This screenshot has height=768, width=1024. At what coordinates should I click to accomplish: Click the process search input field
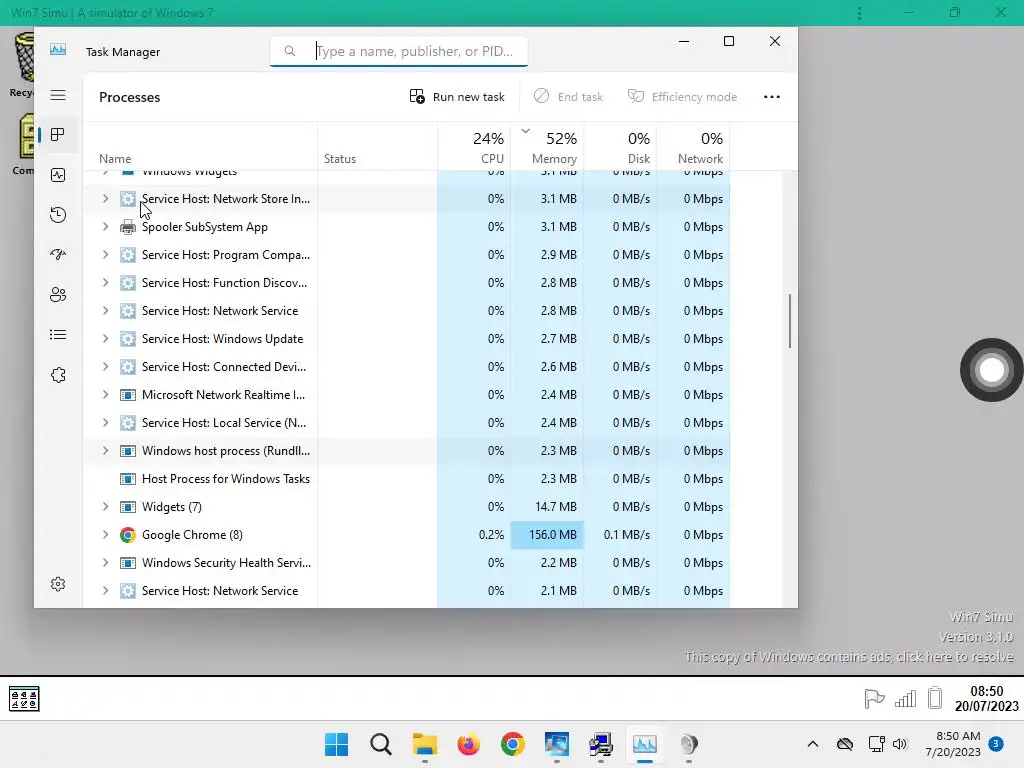pos(399,51)
